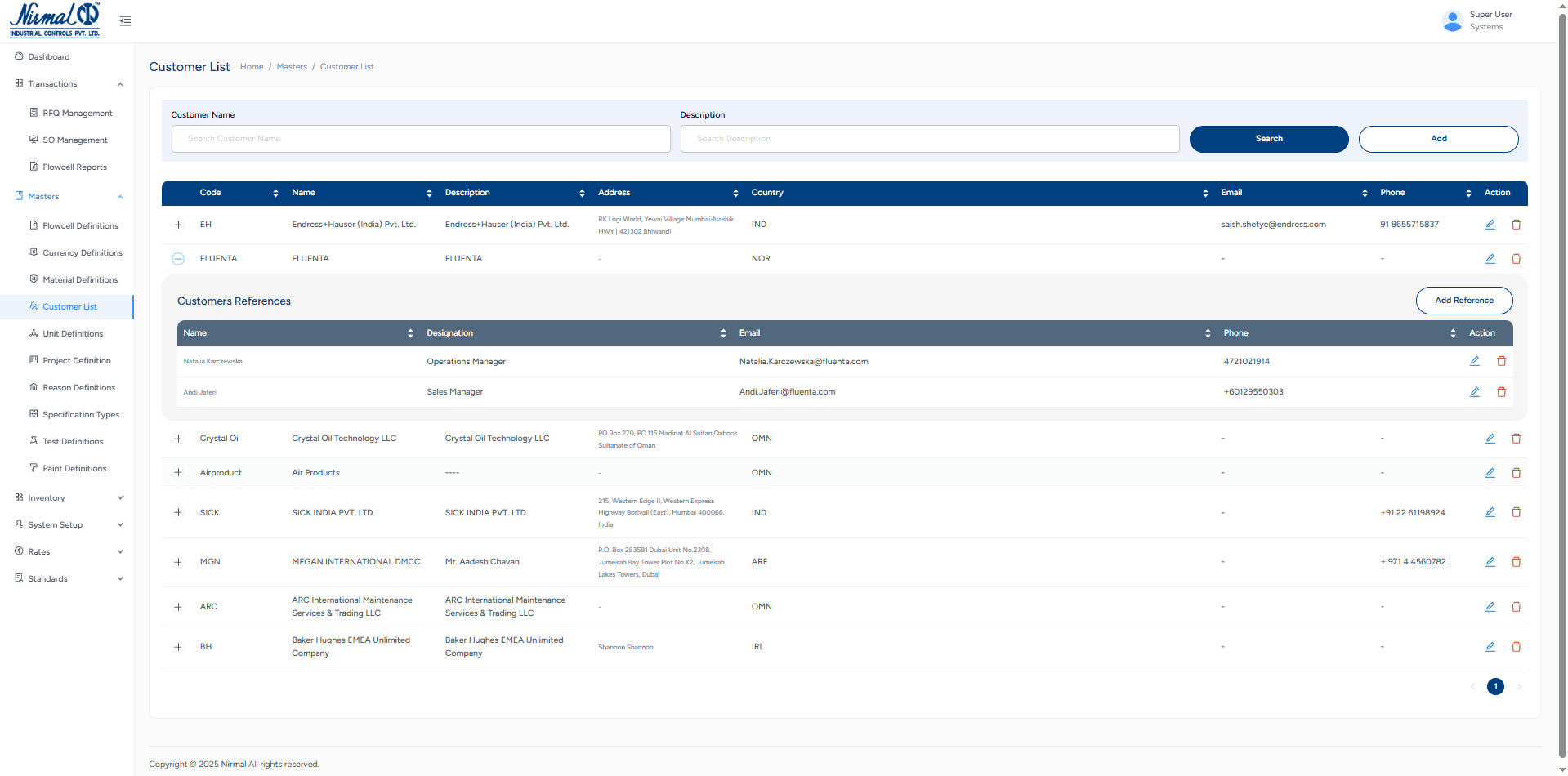Edit Natalia Karczewska's reference entry

click(1474, 360)
